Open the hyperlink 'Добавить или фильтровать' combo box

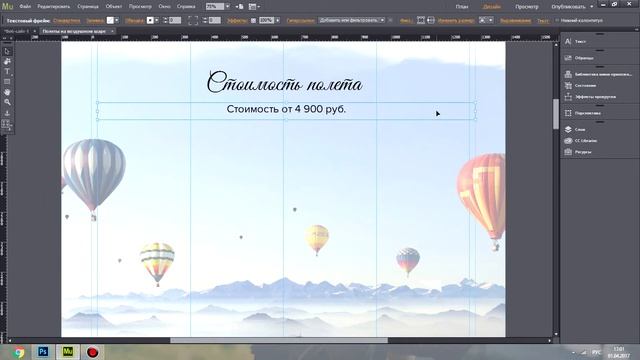[351, 20]
